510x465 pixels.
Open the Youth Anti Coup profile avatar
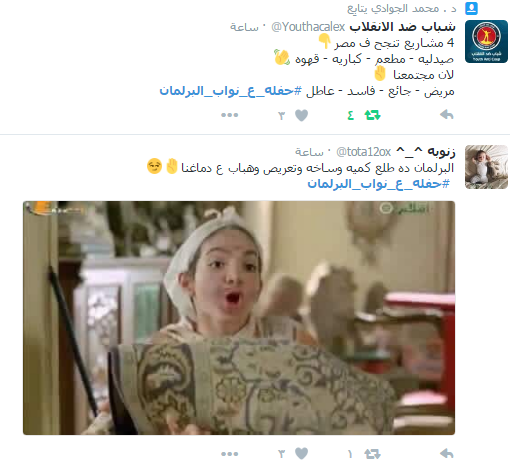point(486,41)
